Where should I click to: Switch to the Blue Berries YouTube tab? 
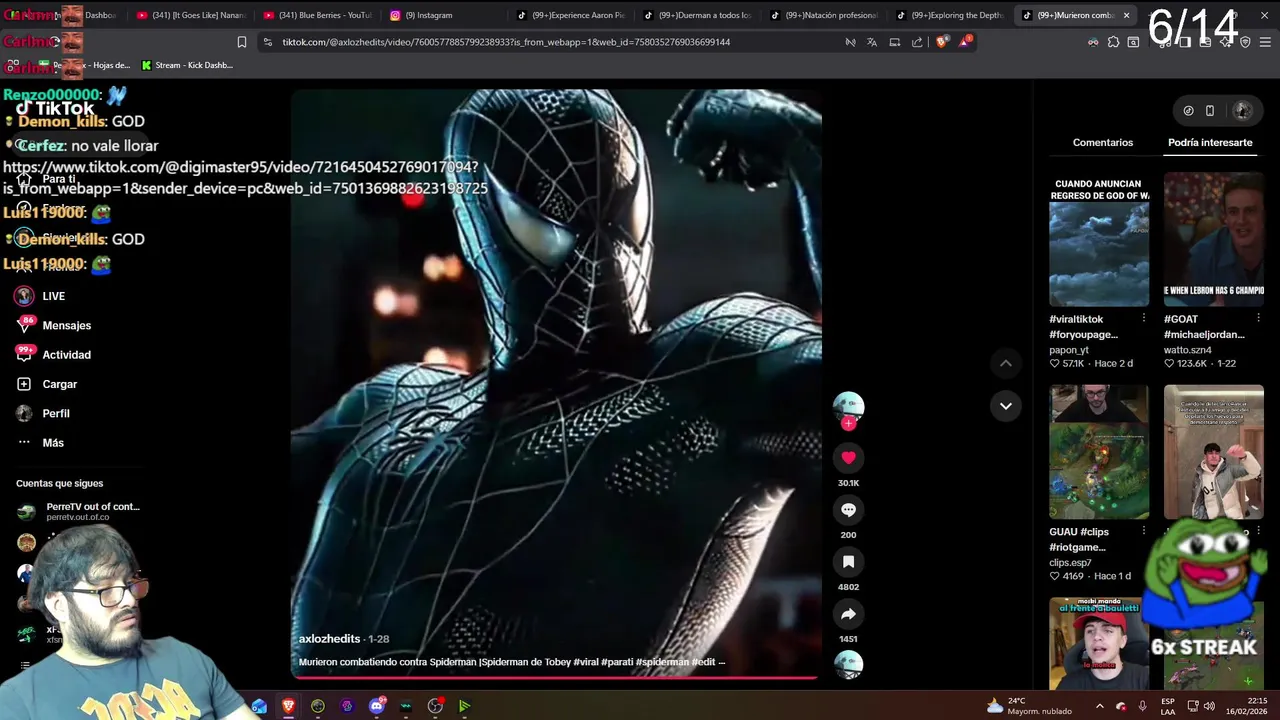[318, 15]
